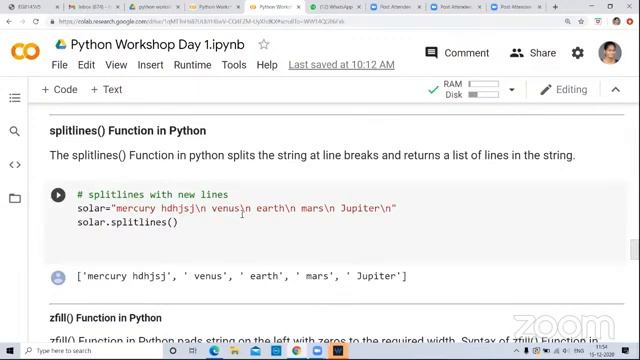Star the Python Workshop Day 1 notebook
Viewport: 640px width, 360px height.
click(x=264, y=44)
